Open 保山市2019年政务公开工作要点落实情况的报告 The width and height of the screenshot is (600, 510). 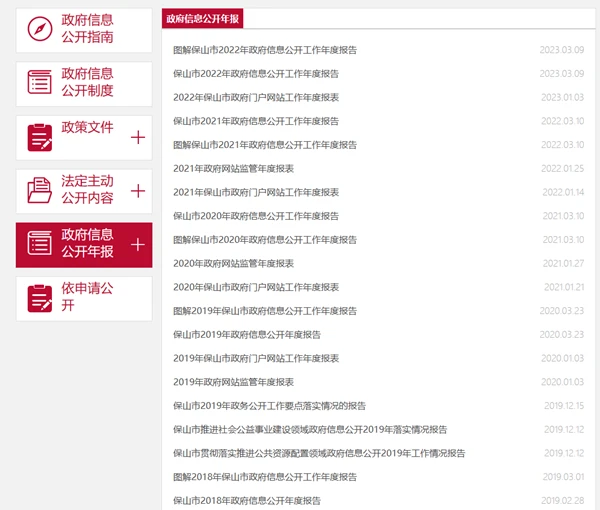coord(269,406)
